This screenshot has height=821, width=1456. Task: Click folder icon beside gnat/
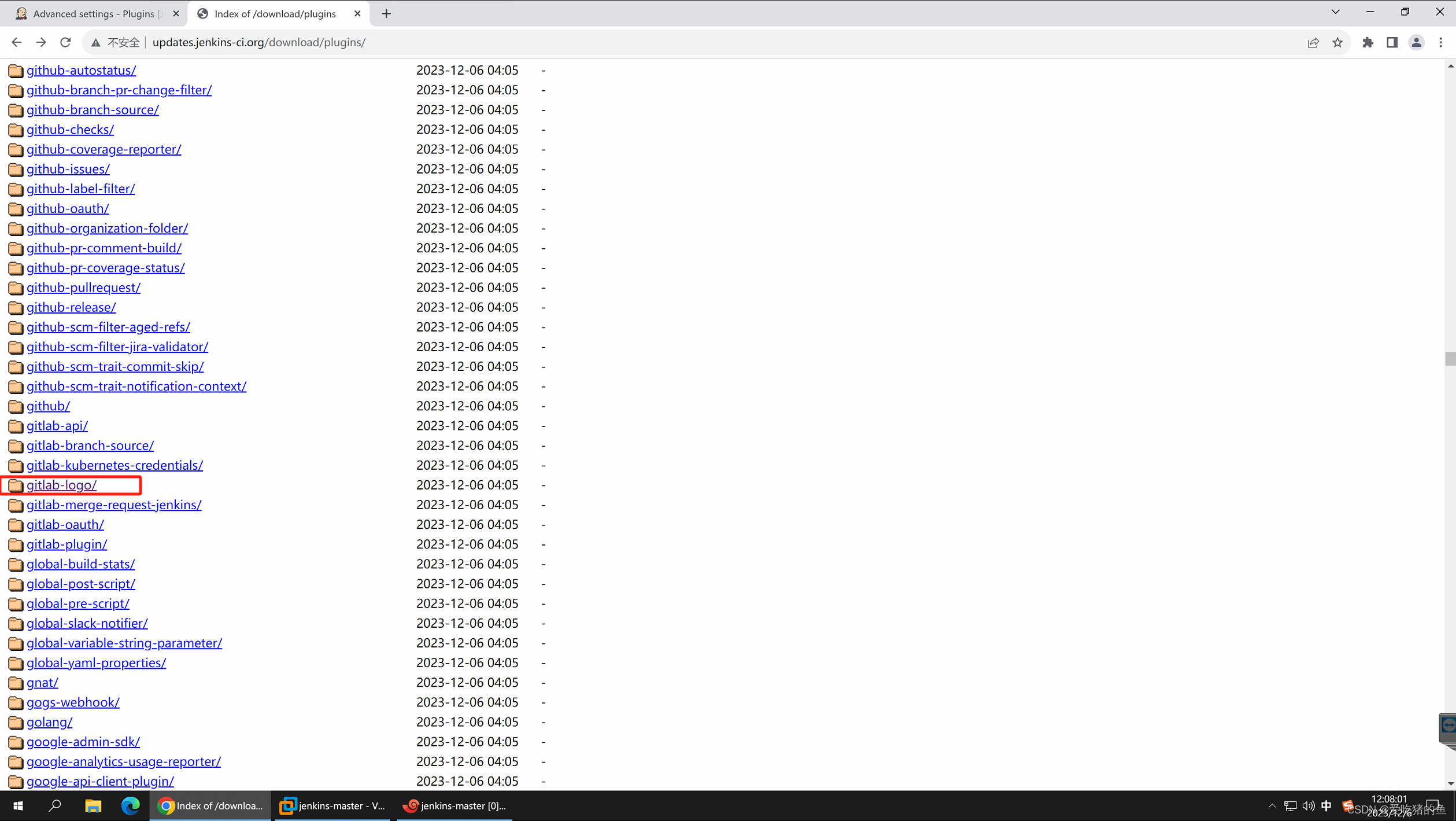click(16, 683)
